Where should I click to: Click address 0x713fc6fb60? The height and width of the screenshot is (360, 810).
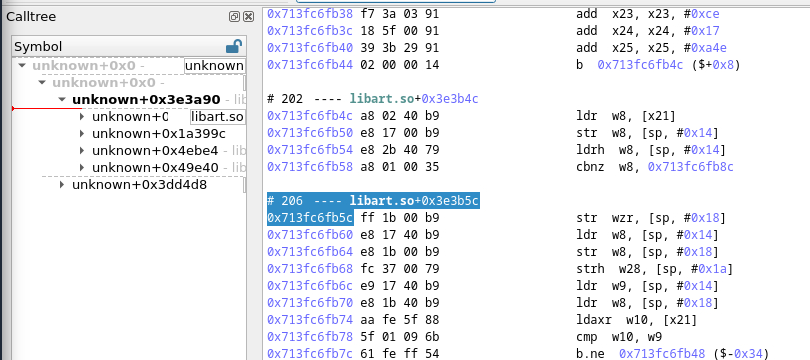(x=310, y=235)
